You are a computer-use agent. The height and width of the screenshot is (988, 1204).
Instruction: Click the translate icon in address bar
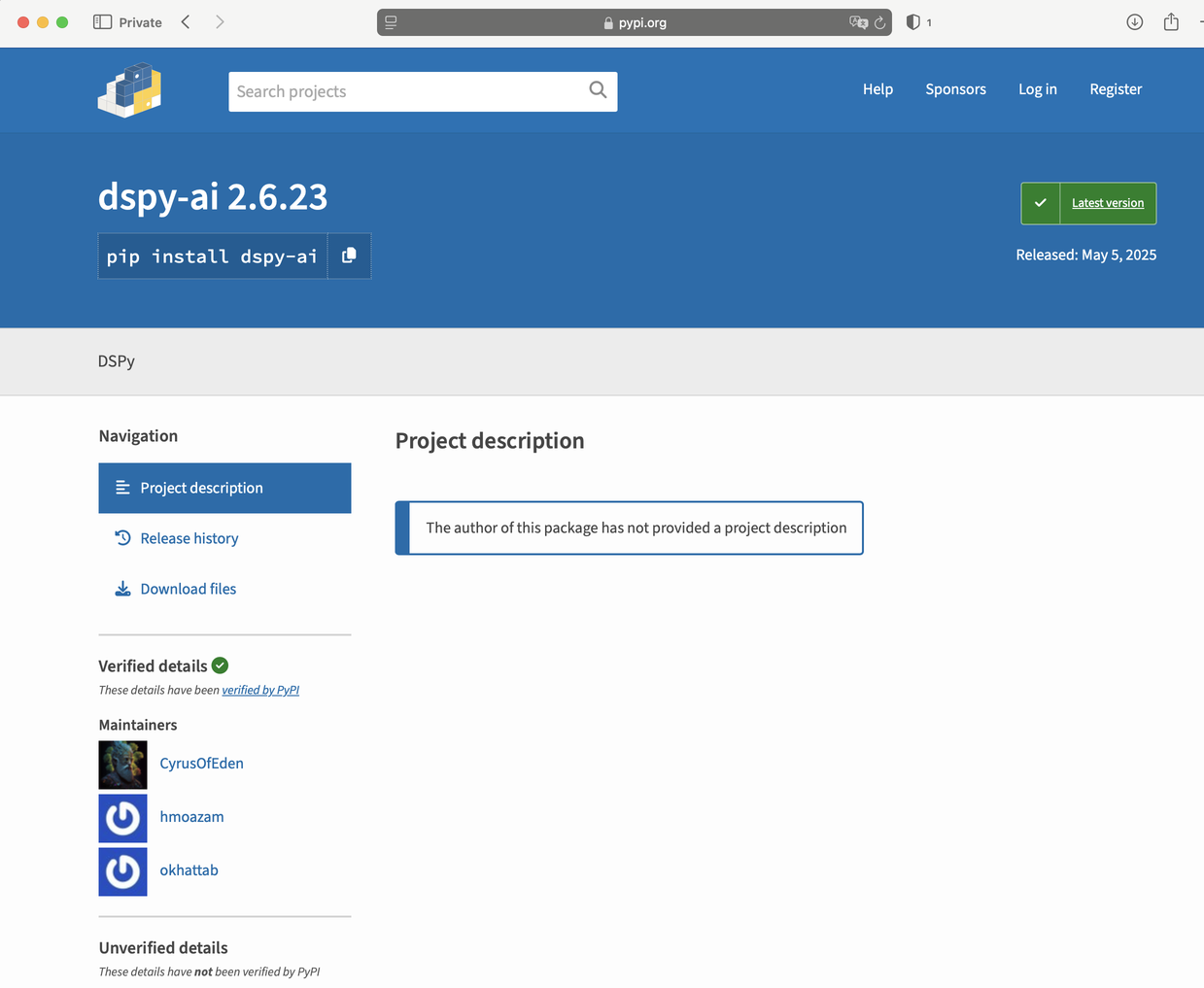858,22
